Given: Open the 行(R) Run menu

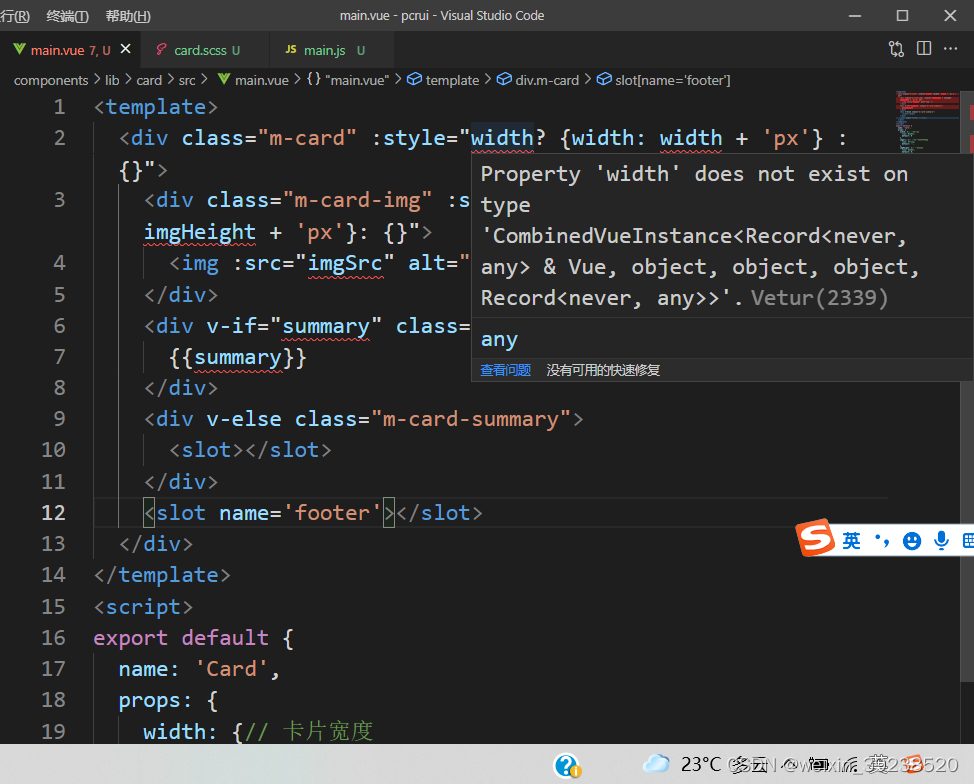Looking at the screenshot, I should click(15, 16).
